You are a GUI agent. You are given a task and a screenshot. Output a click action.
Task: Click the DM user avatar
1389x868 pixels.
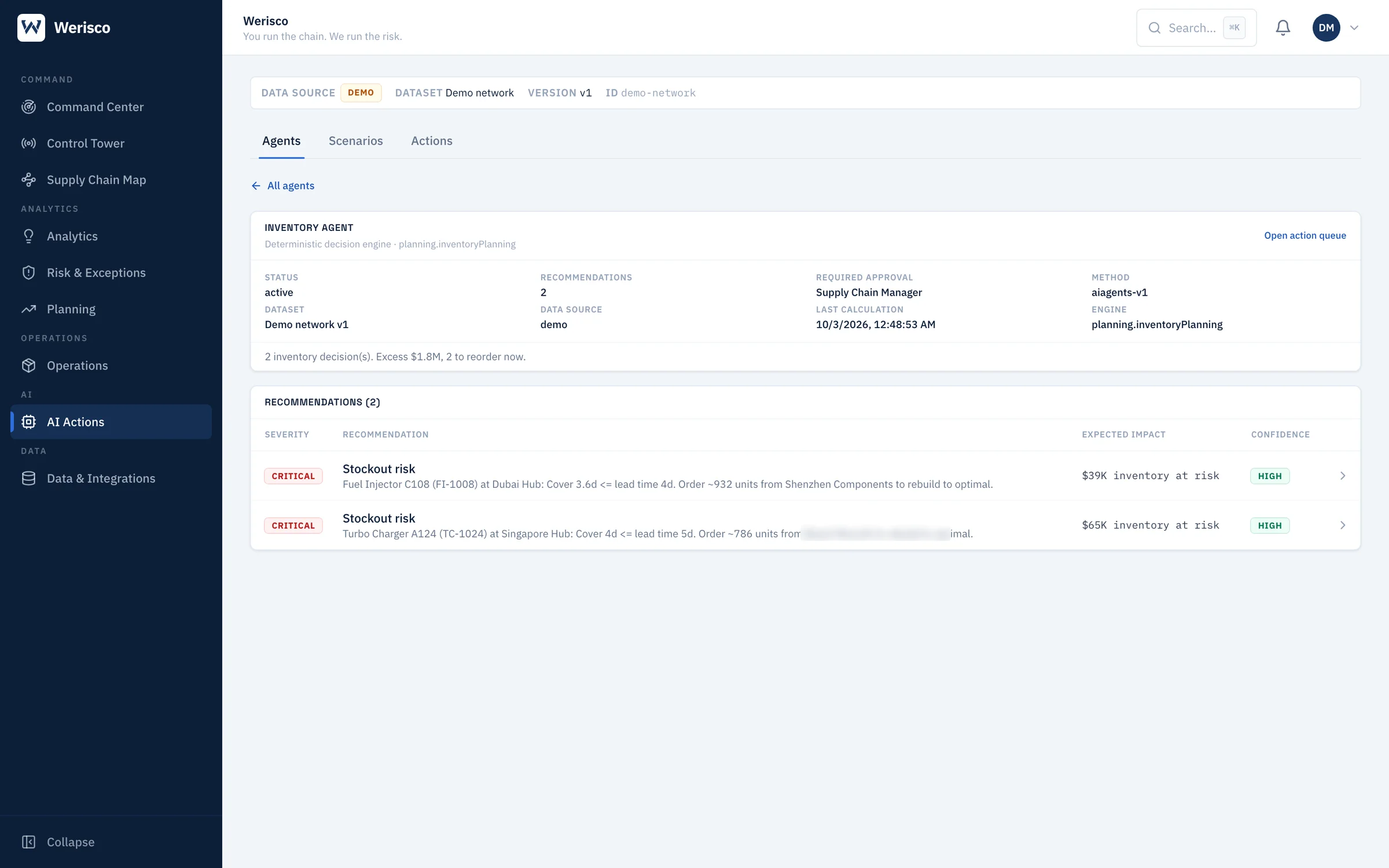point(1326,28)
